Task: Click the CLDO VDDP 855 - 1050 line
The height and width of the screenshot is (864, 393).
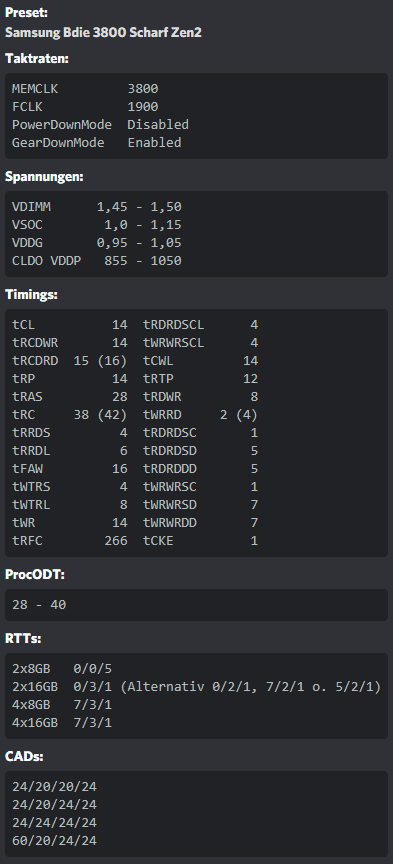Action: click(96, 260)
